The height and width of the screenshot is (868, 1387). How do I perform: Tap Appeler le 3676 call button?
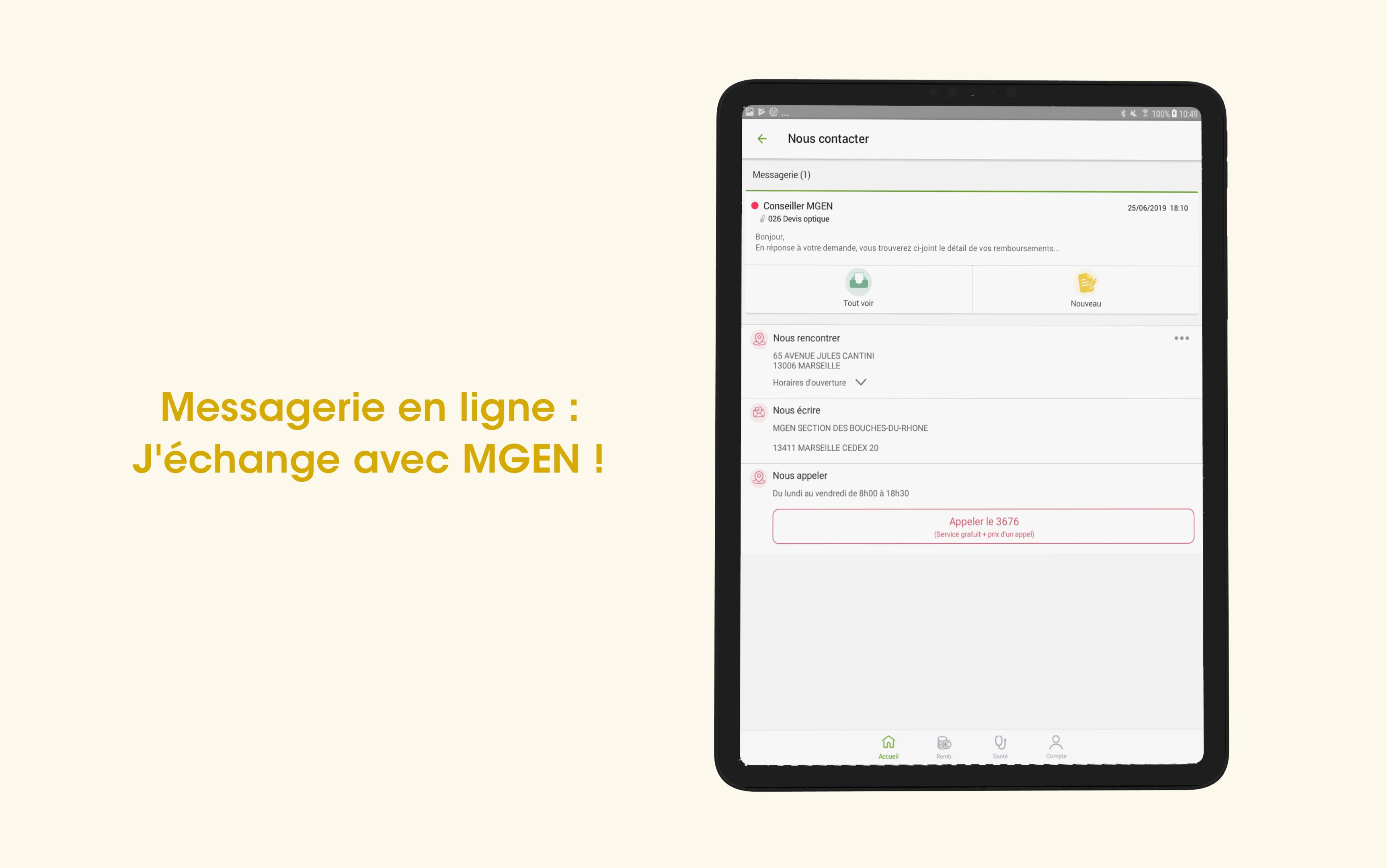tap(983, 526)
